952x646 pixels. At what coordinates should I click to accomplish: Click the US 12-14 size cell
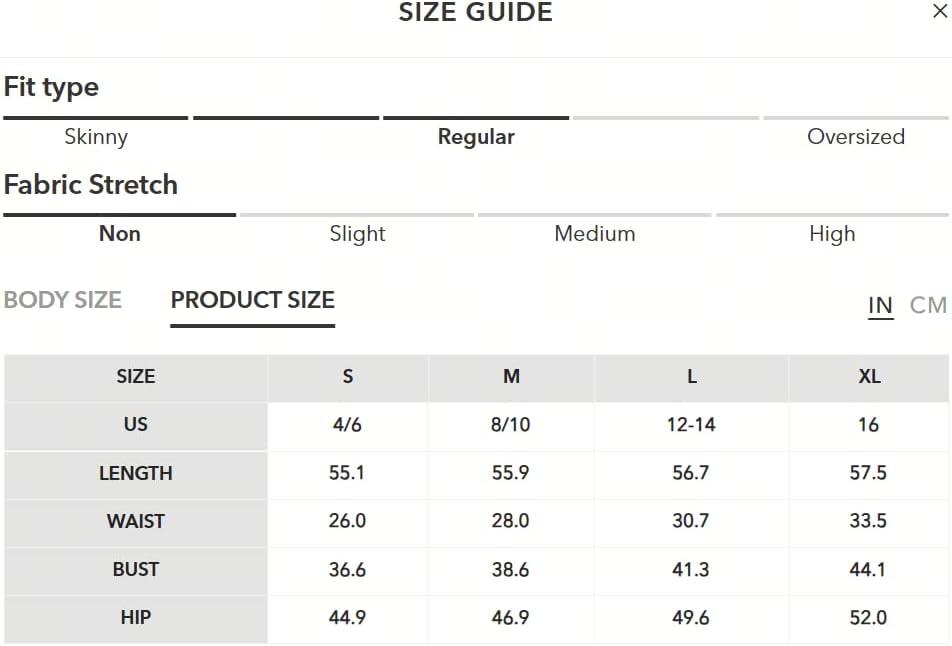(692, 424)
